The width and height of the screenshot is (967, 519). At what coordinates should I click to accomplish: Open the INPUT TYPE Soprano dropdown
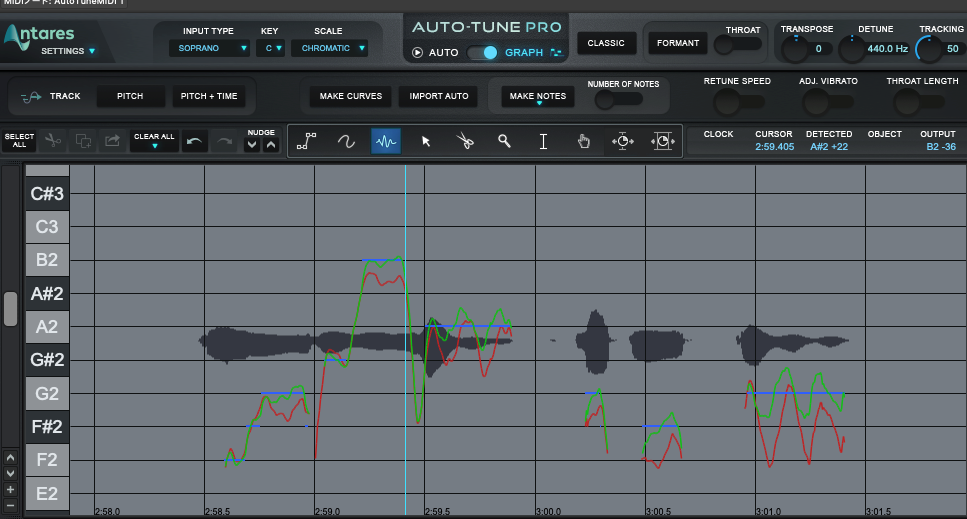tap(209, 48)
